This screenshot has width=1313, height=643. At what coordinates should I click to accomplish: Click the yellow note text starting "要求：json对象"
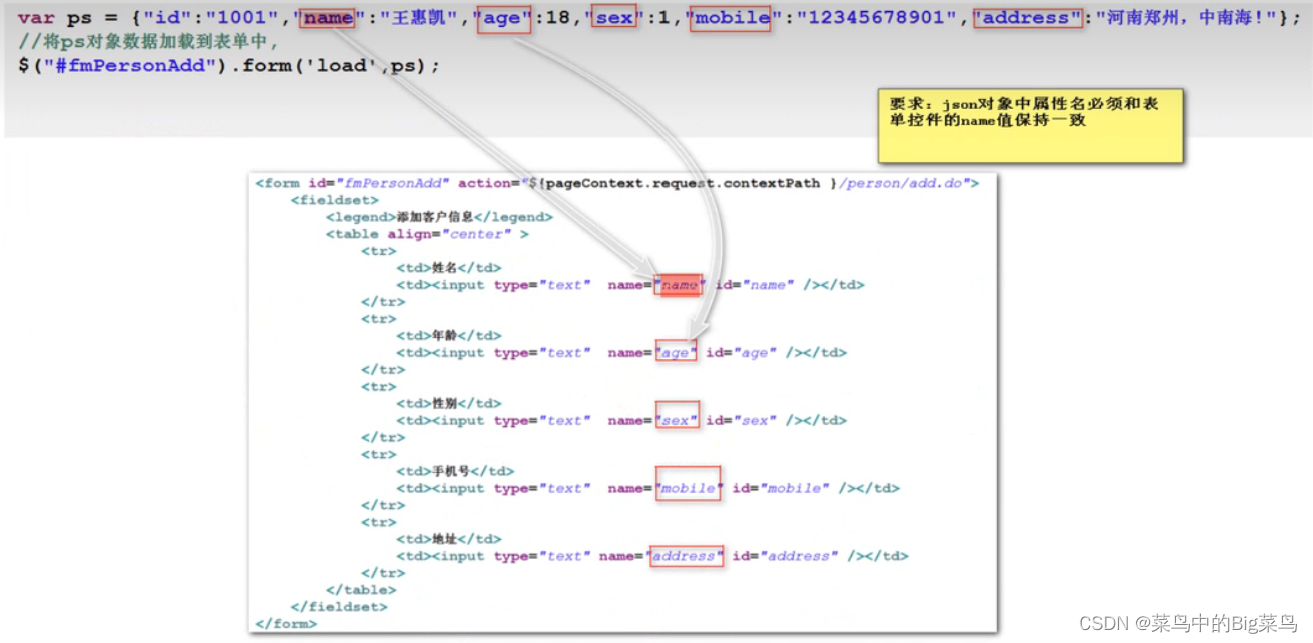coord(1024,111)
